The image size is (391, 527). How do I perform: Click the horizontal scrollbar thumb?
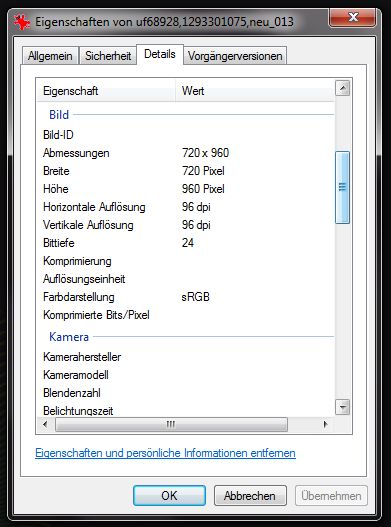(171, 424)
